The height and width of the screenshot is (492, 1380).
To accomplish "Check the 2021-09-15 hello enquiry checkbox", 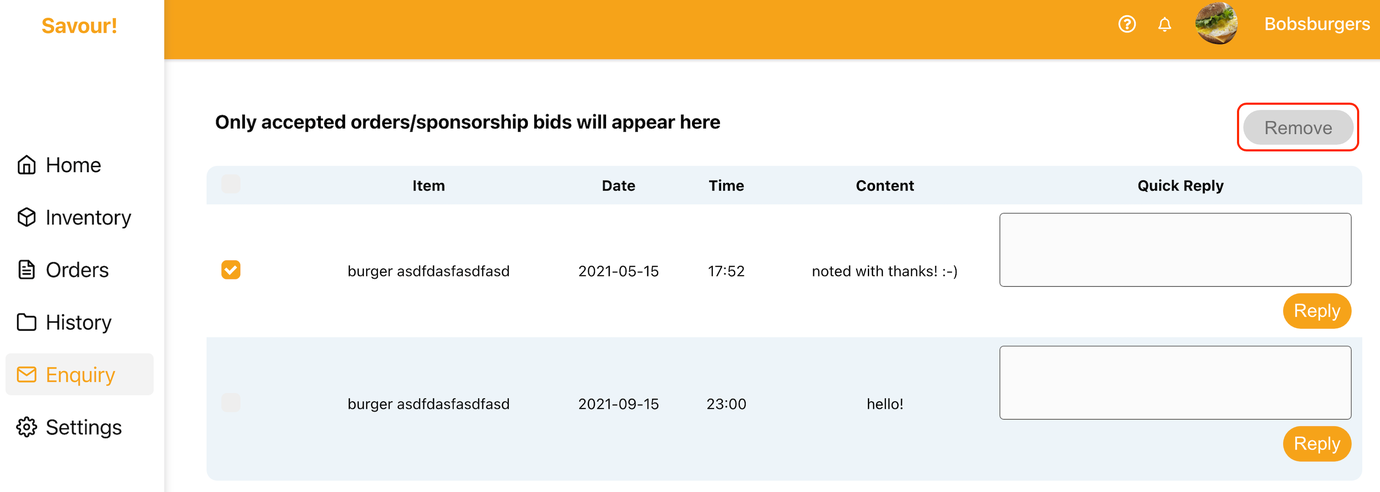I will pos(231,403).
